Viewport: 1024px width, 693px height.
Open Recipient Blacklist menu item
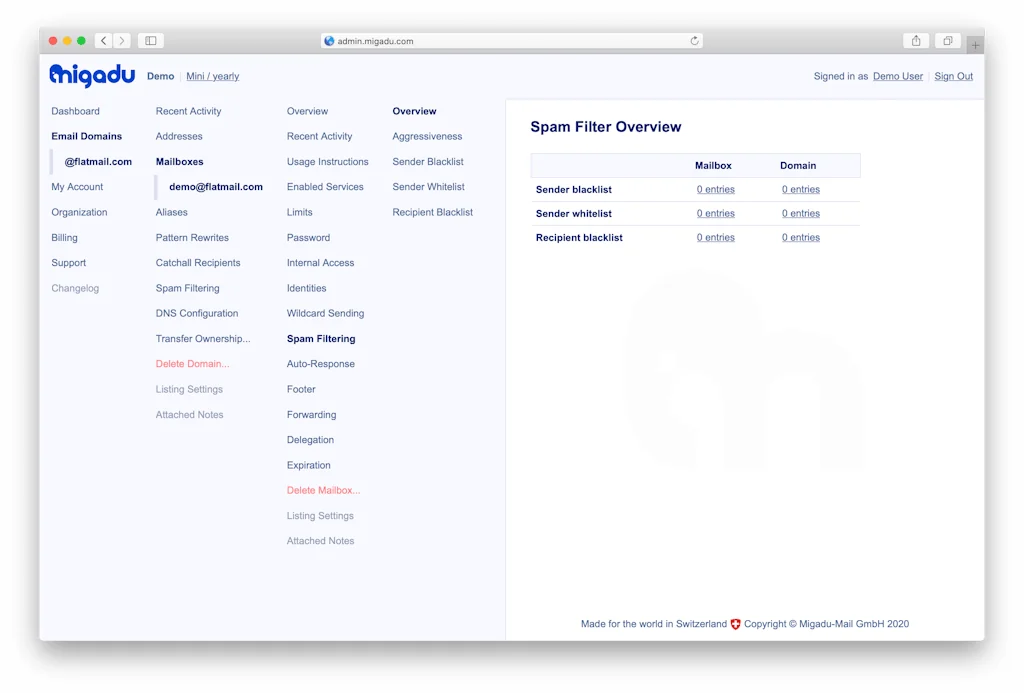click(432, 212)
